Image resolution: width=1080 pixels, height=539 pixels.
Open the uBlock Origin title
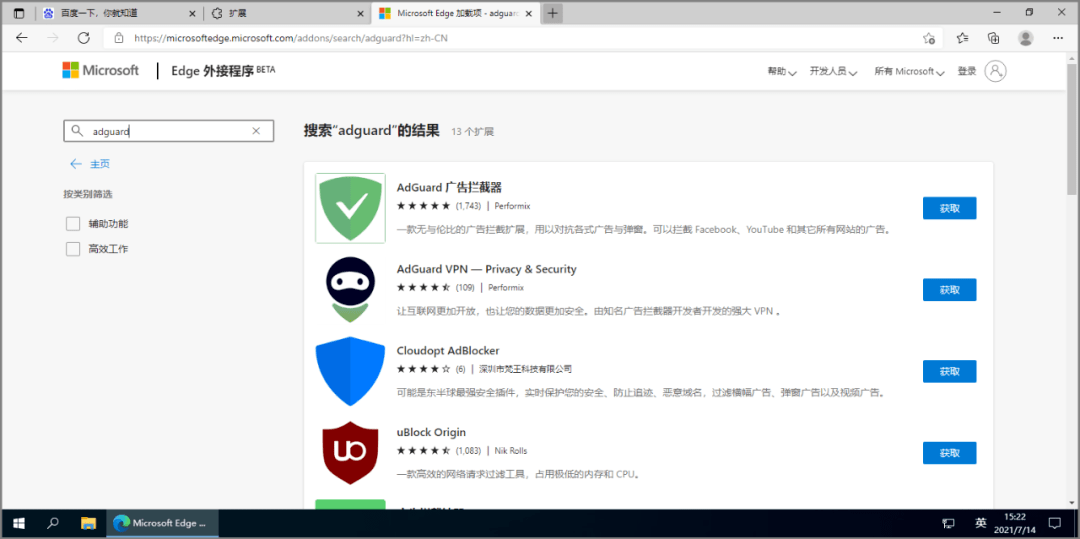coord(431,432)
